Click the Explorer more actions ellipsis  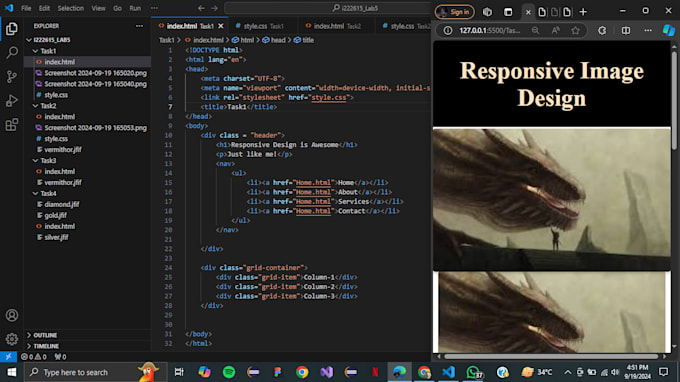click(x=139, y=26)
